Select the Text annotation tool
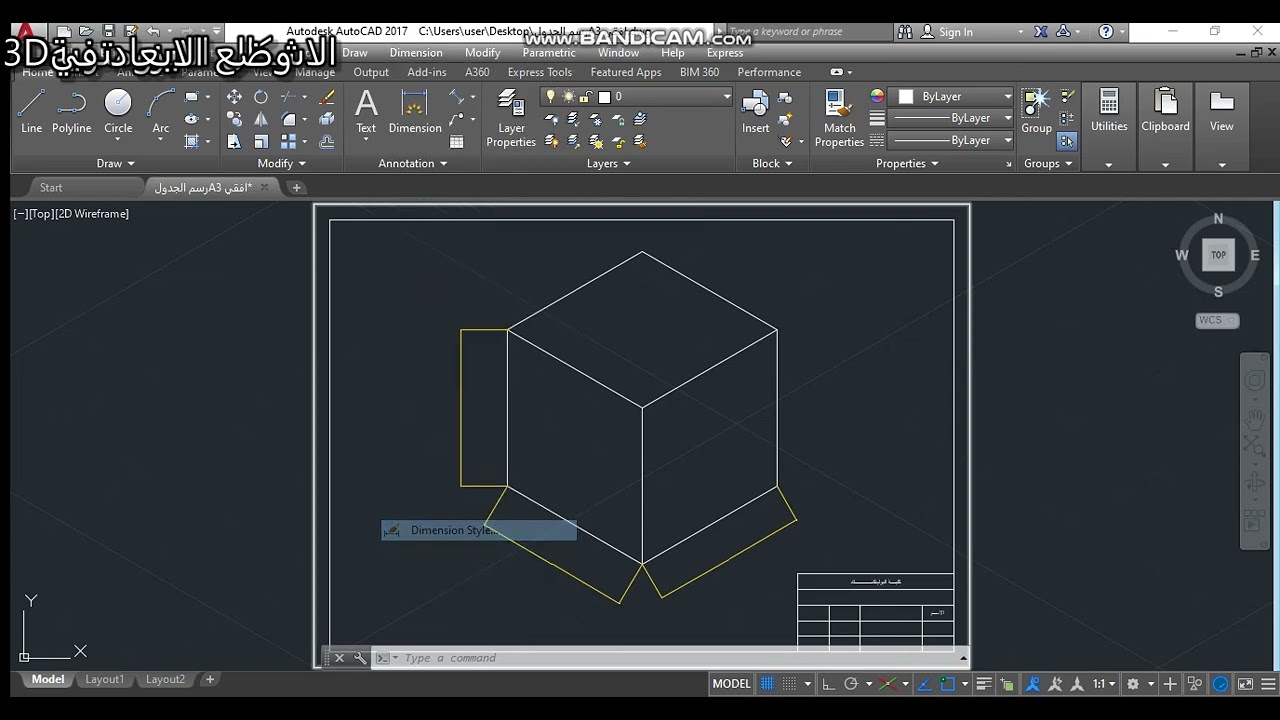This screenshot has height=720, width=1280. click(x=366, y=110)
